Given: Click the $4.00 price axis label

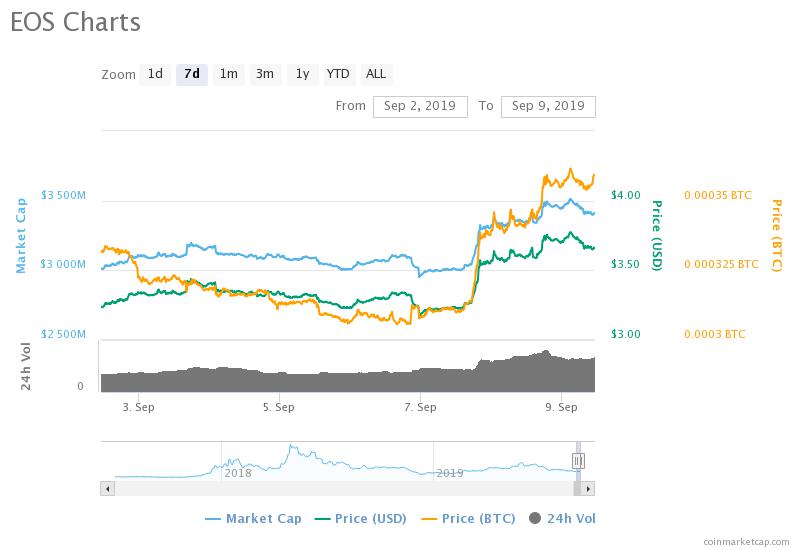Looking at the screenshot, I should pyautogui.click(x=626, y=195).
